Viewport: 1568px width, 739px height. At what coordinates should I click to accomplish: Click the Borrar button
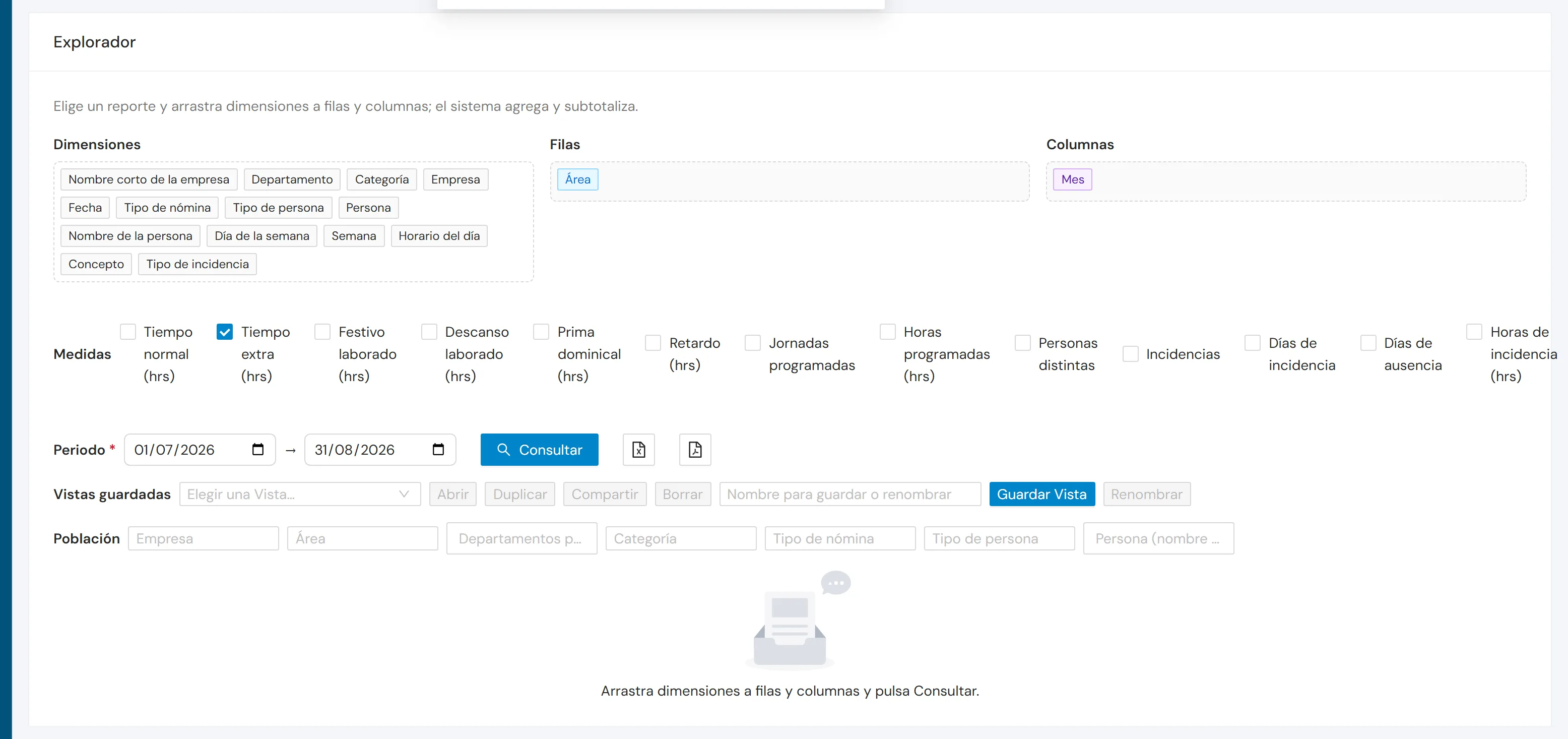point(682,495)
